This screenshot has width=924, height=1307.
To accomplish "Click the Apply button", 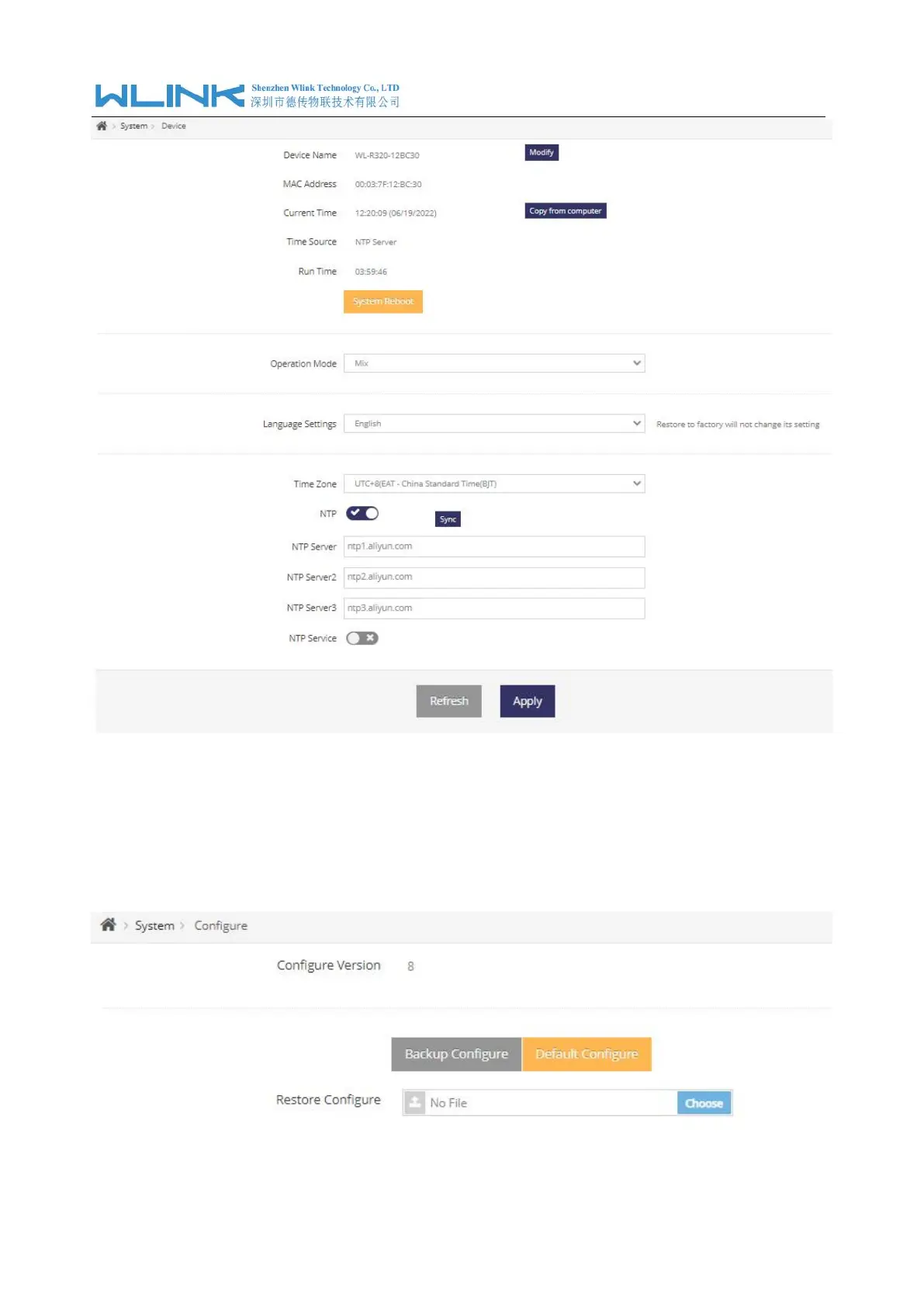I will click(x=528, y=701).
